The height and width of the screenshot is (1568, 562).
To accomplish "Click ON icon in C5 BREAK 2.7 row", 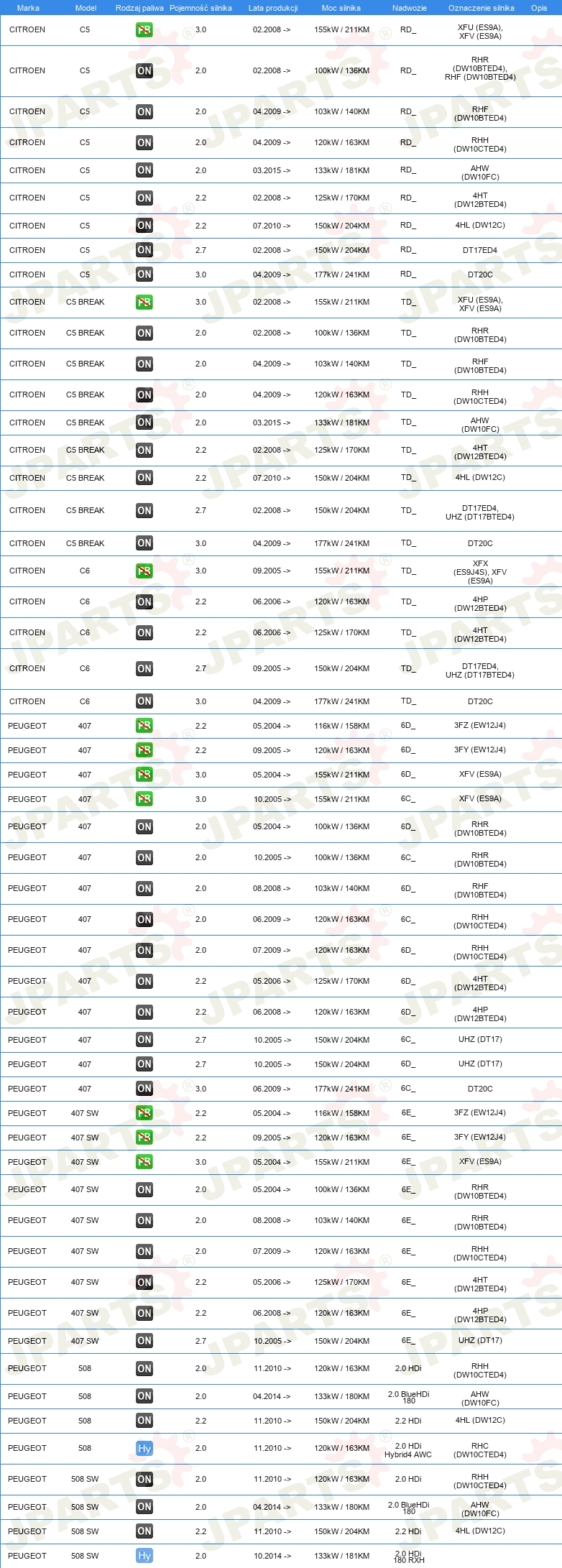I will point(144,511).
